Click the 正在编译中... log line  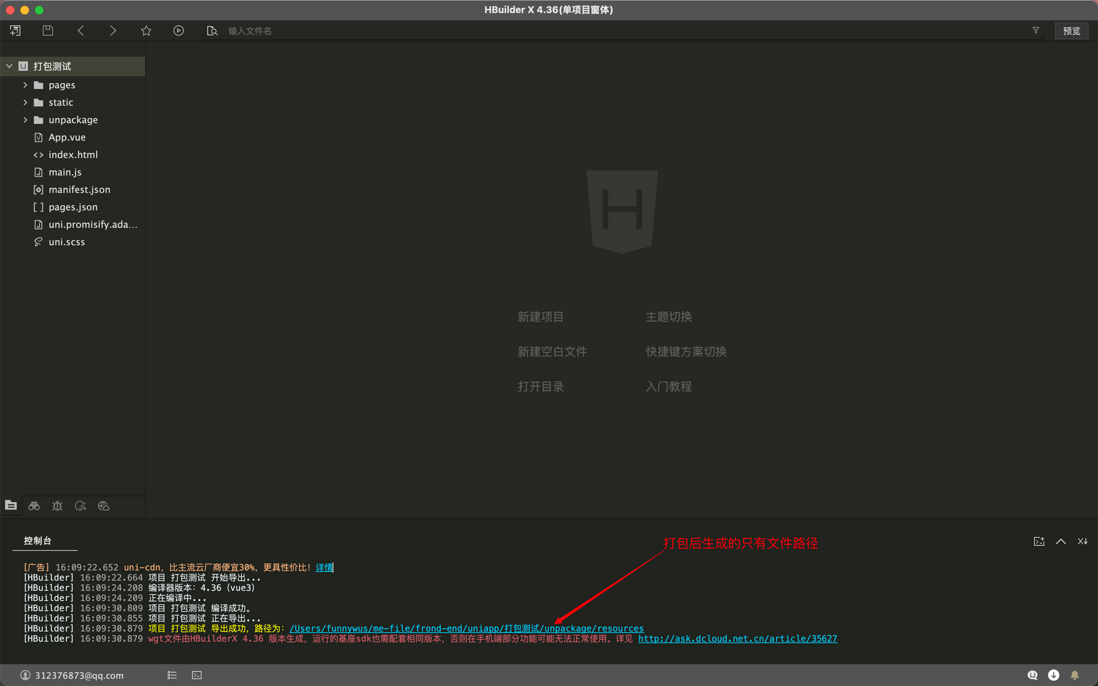(x=178, y=598)
